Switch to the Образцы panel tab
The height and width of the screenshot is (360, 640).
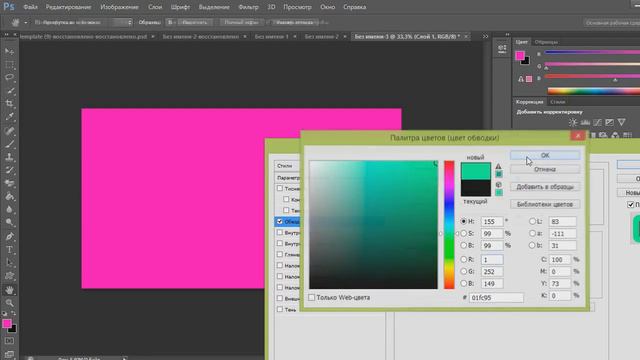(546, 42)
